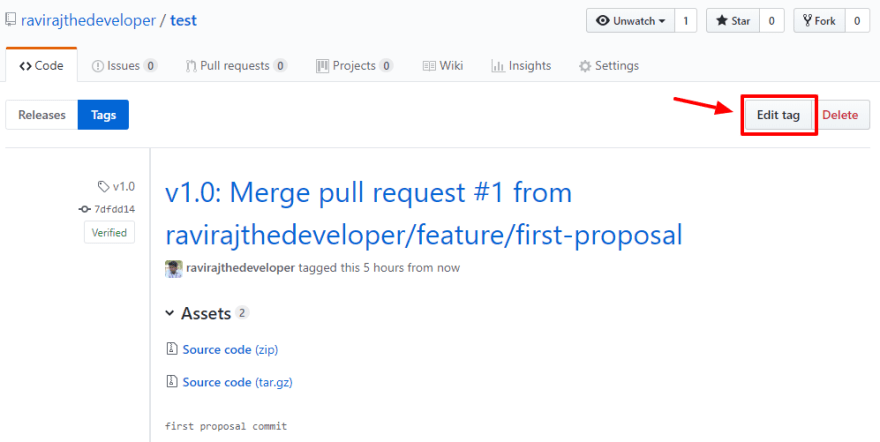This screenshot has height=442, width=880.
Task: Open the Projects tab
Action: click(x=354, y=66)
